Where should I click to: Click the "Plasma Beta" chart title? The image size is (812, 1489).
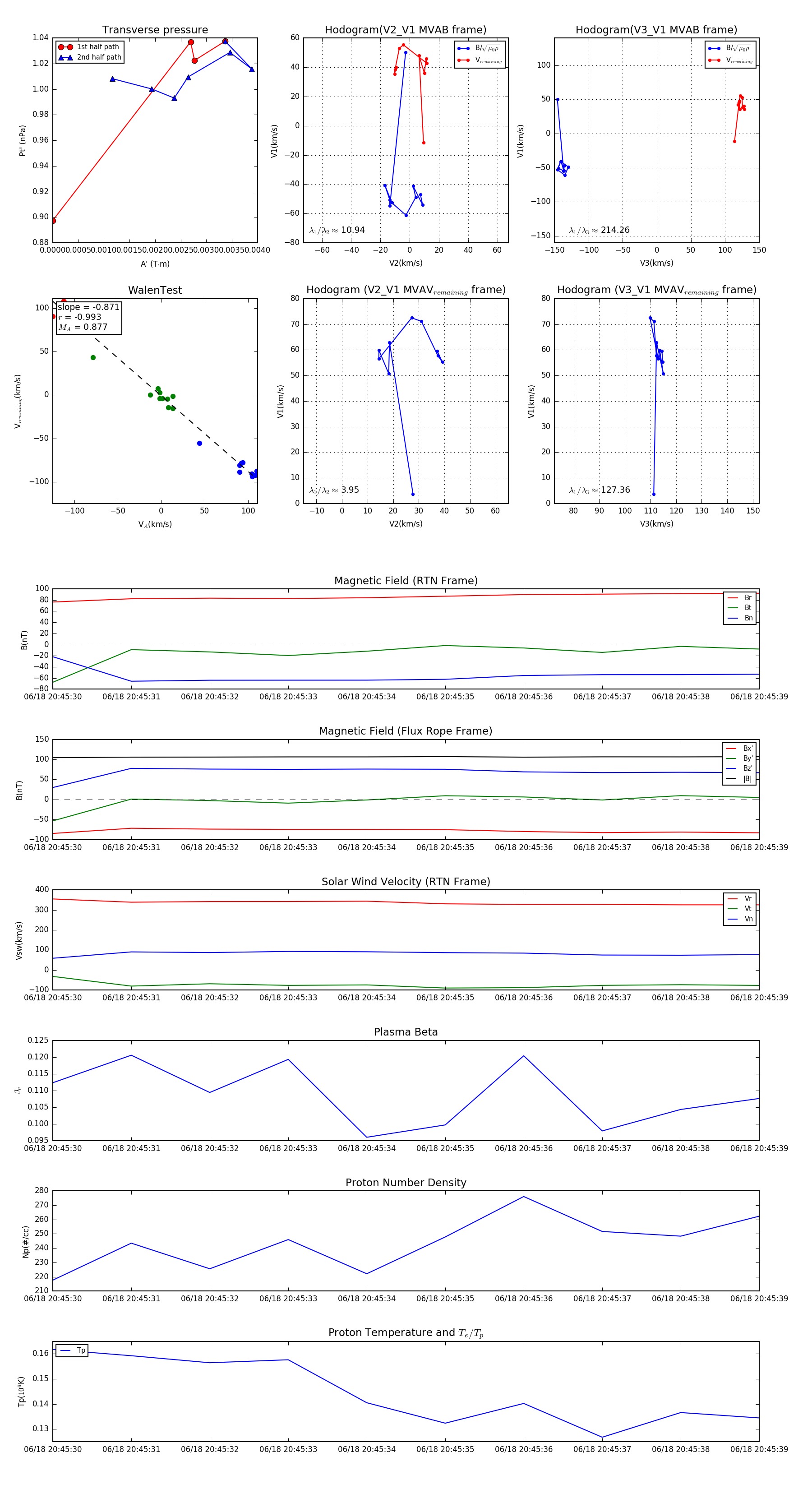[x=406, y=1032]
